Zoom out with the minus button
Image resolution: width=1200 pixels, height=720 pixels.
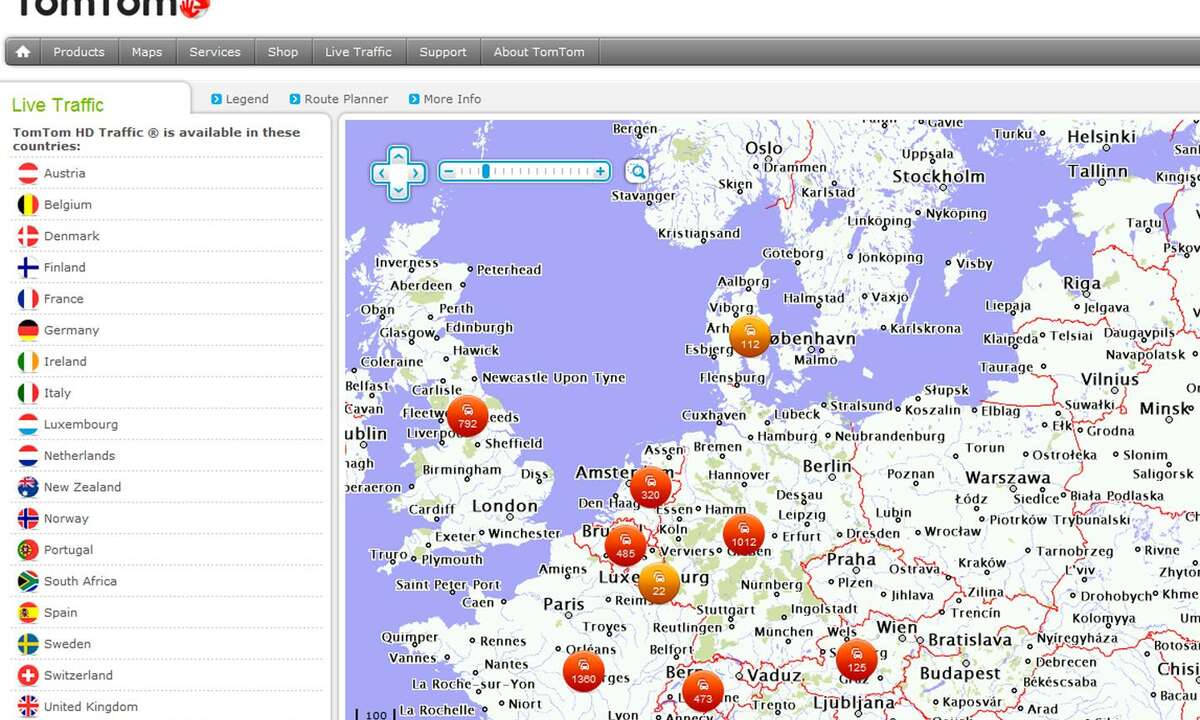(x=449, y=172)
